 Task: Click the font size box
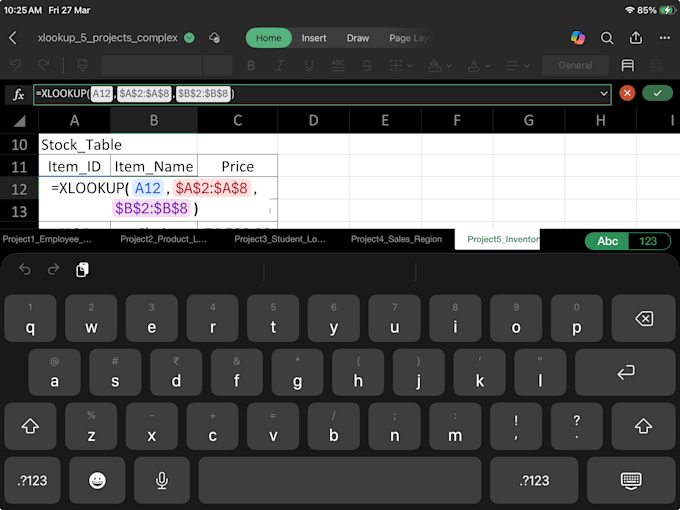tap(217, 65)
